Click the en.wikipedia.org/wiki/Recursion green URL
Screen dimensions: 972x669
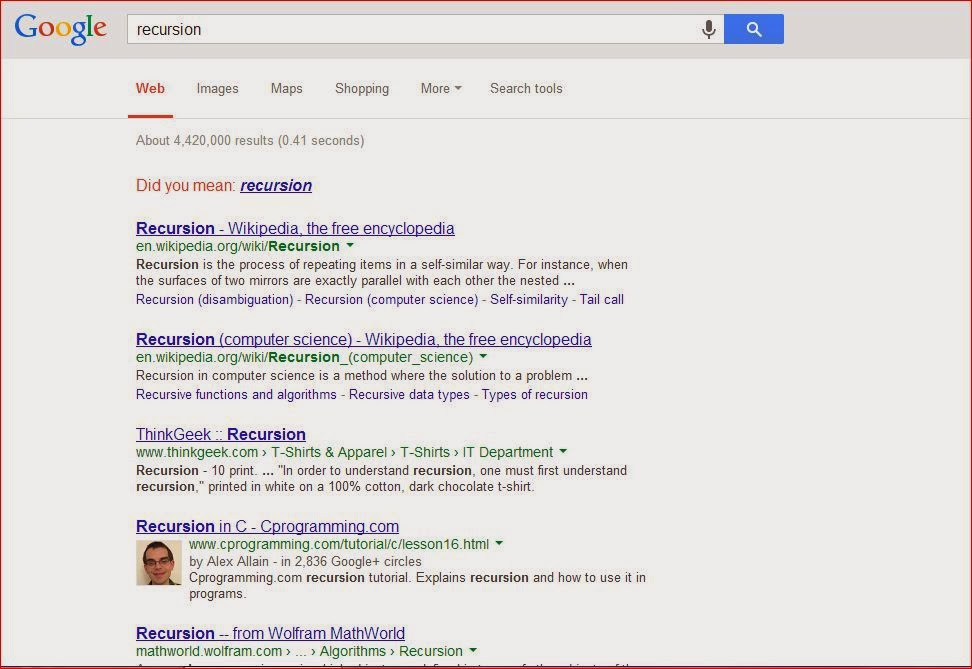(237, 246)
